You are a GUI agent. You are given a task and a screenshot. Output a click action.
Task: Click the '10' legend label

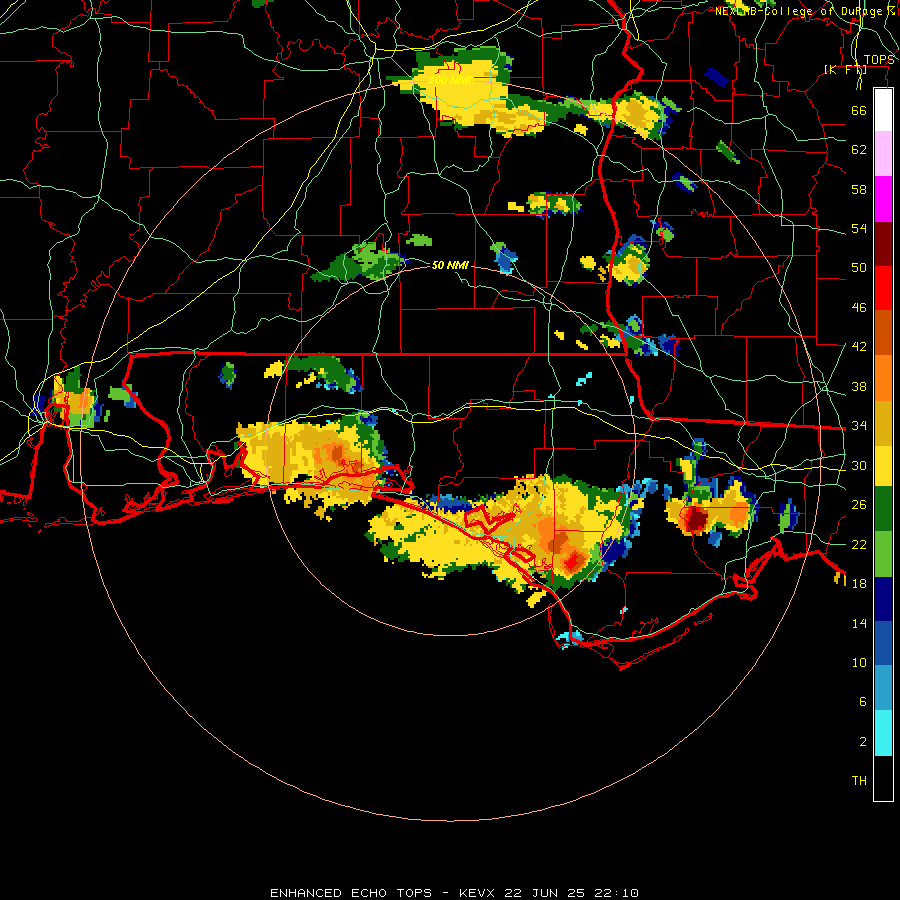tap(859, 663)
